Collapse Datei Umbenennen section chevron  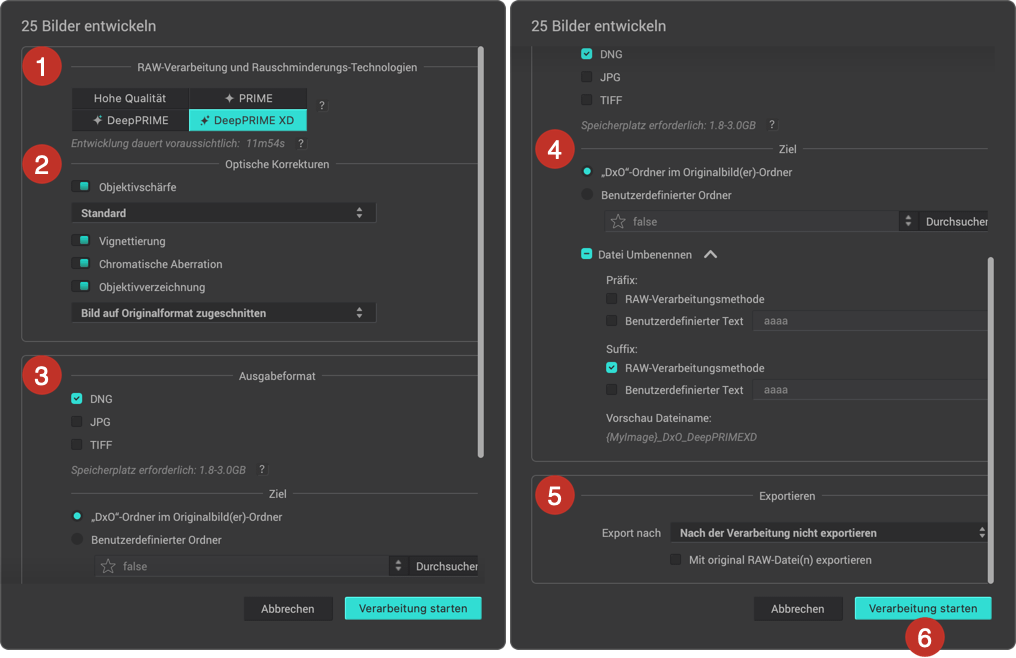(710, 254)
